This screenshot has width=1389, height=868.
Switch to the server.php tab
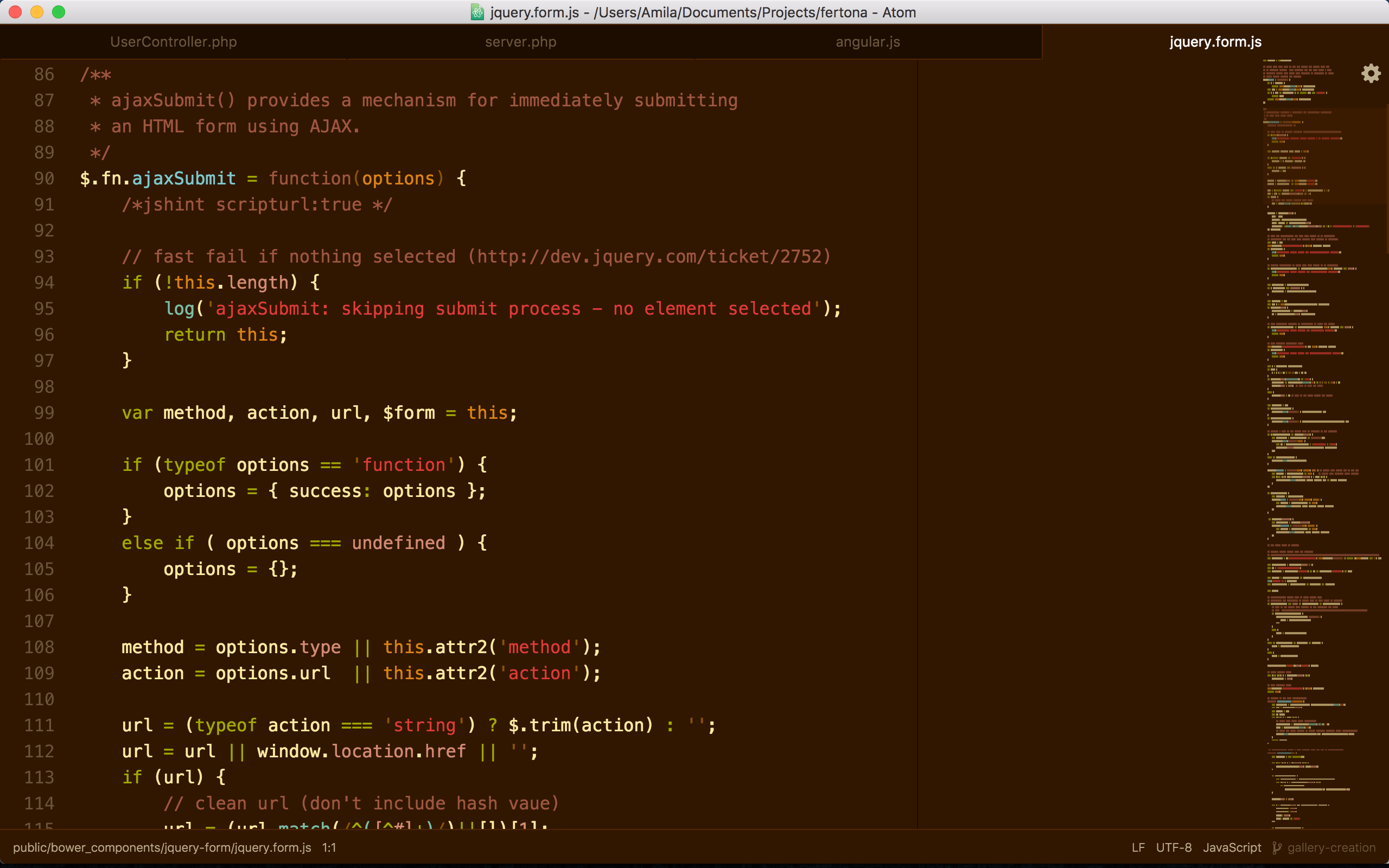[x=520, y=42]
